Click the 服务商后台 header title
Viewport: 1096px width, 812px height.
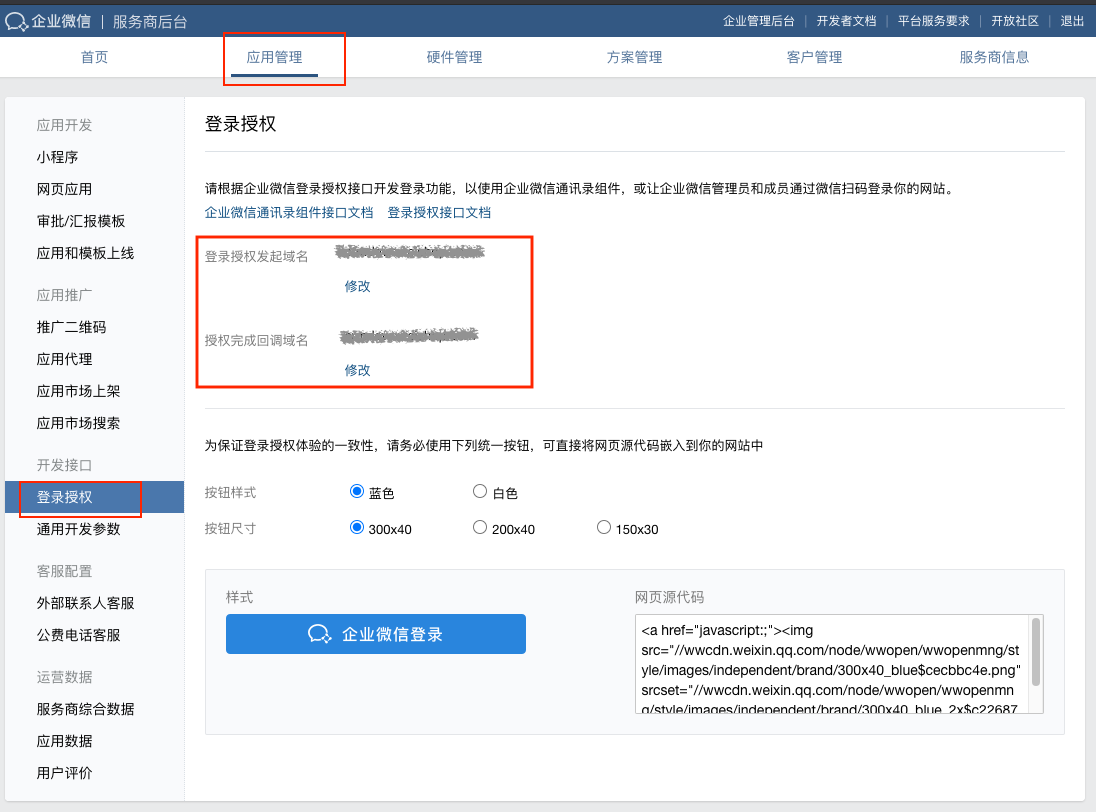point(150,22)
